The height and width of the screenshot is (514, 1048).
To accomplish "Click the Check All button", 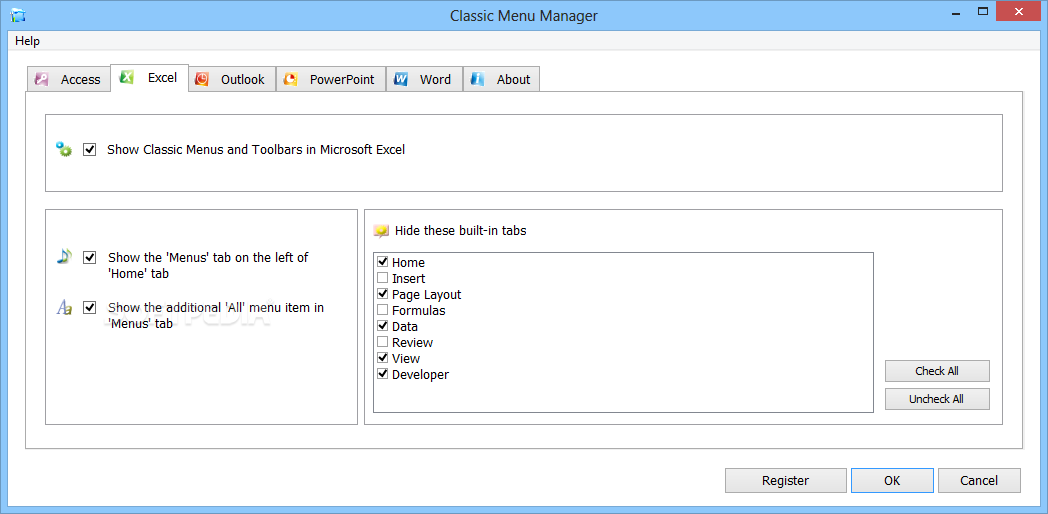I will (x=937, y=371).
